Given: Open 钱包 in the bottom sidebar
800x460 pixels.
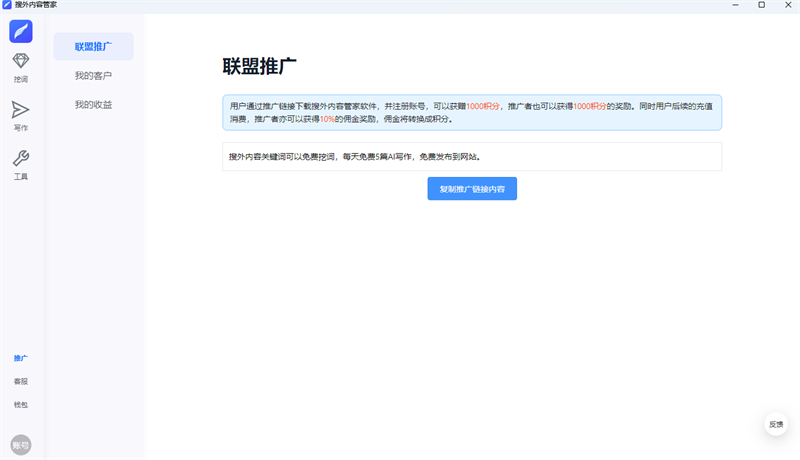Looking at the screenshot, I should 21,405.
